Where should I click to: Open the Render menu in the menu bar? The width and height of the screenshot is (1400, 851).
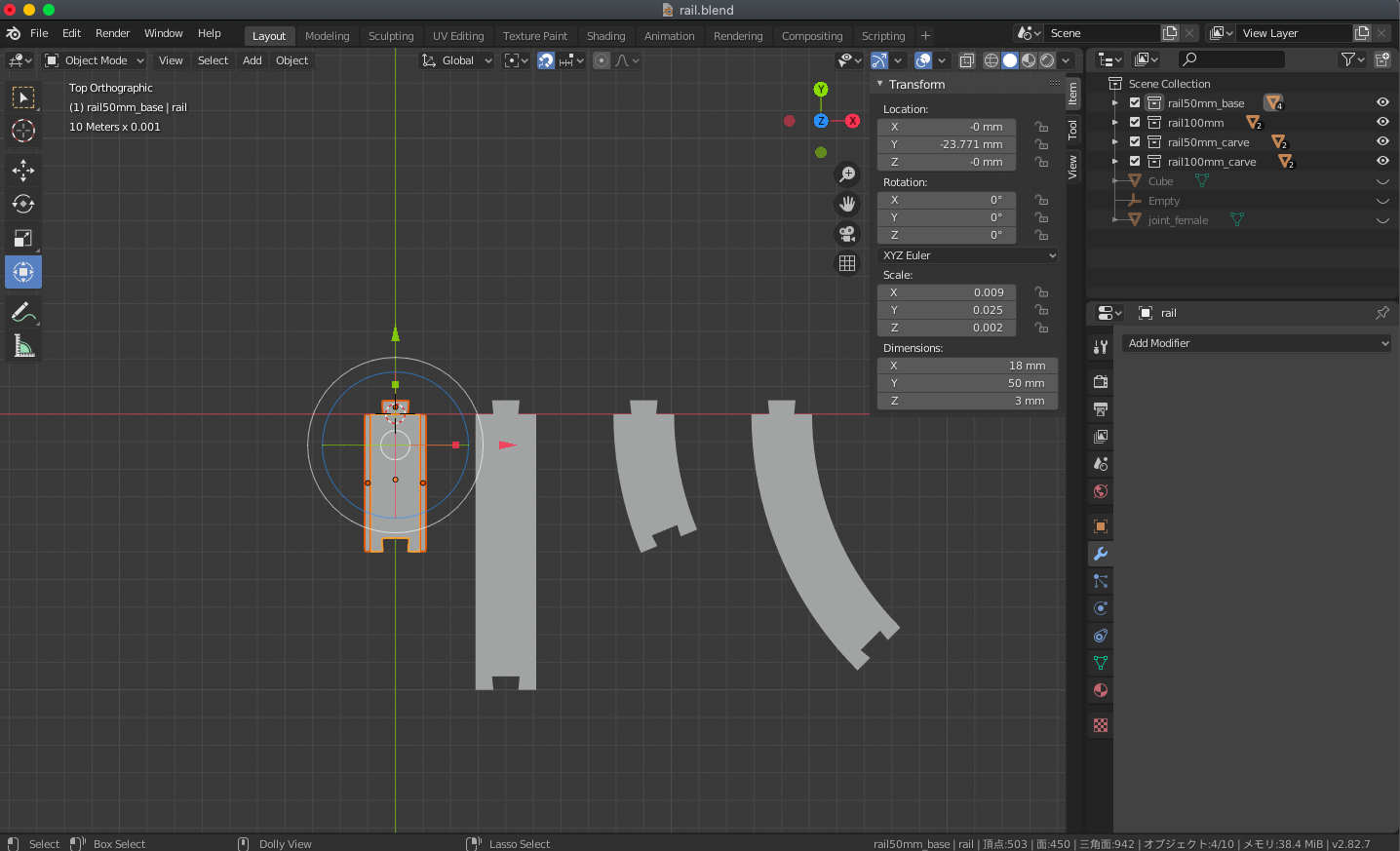click(112, 32)
